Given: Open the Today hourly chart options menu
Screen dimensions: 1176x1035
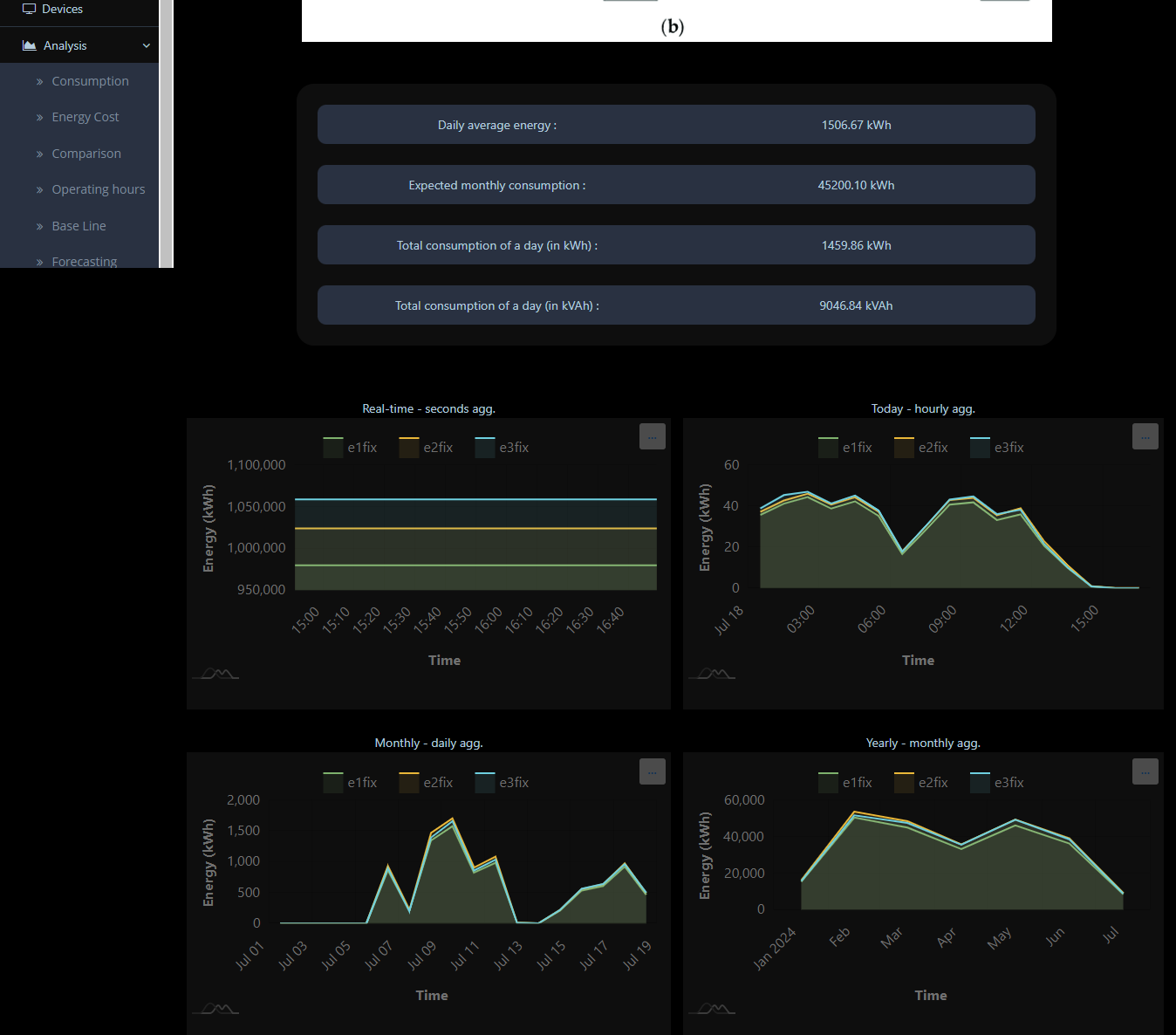Looking at the screenshot, I should click(x=1145, y=436).
